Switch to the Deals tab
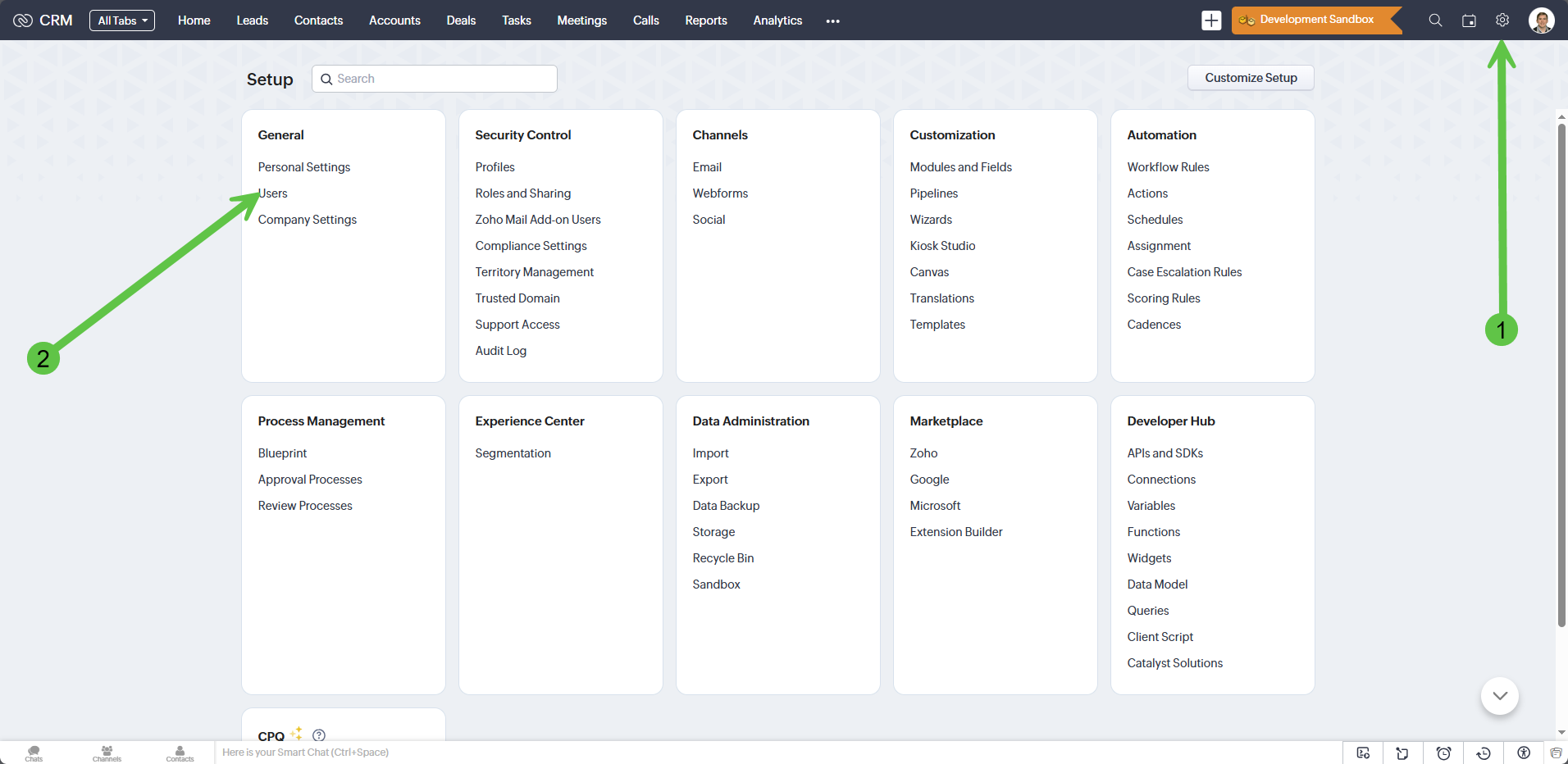Screen dimensions: 1568x764 461,20
